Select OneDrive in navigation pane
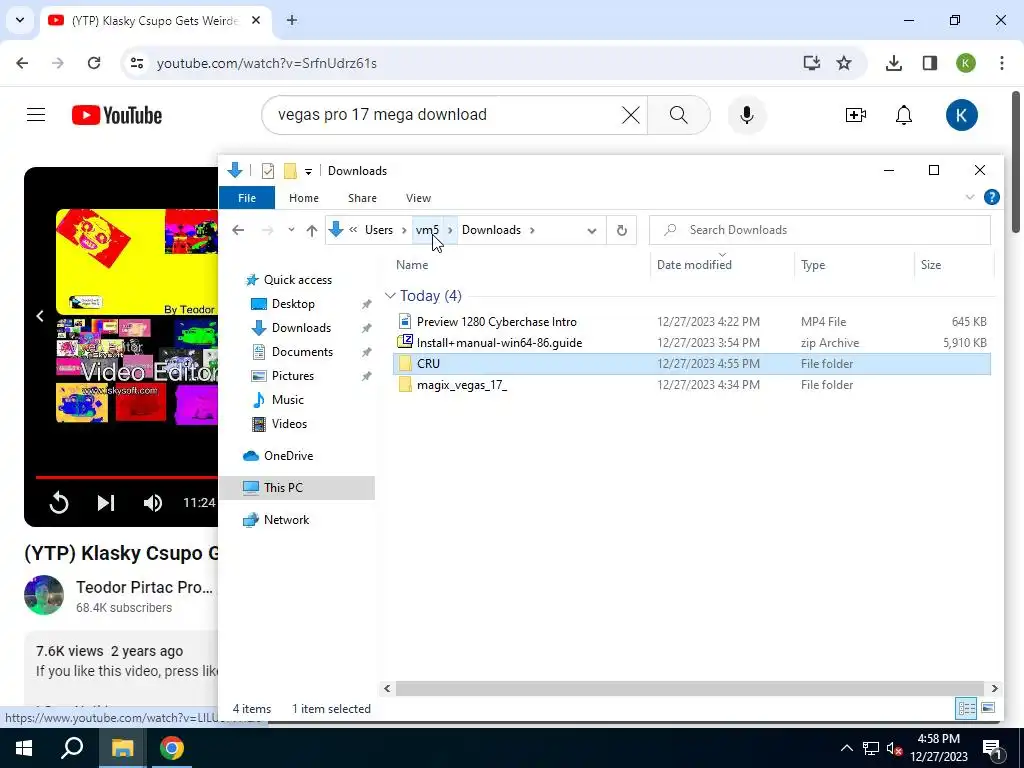Viewport: 1024px width, 768px height. point(288,456)
